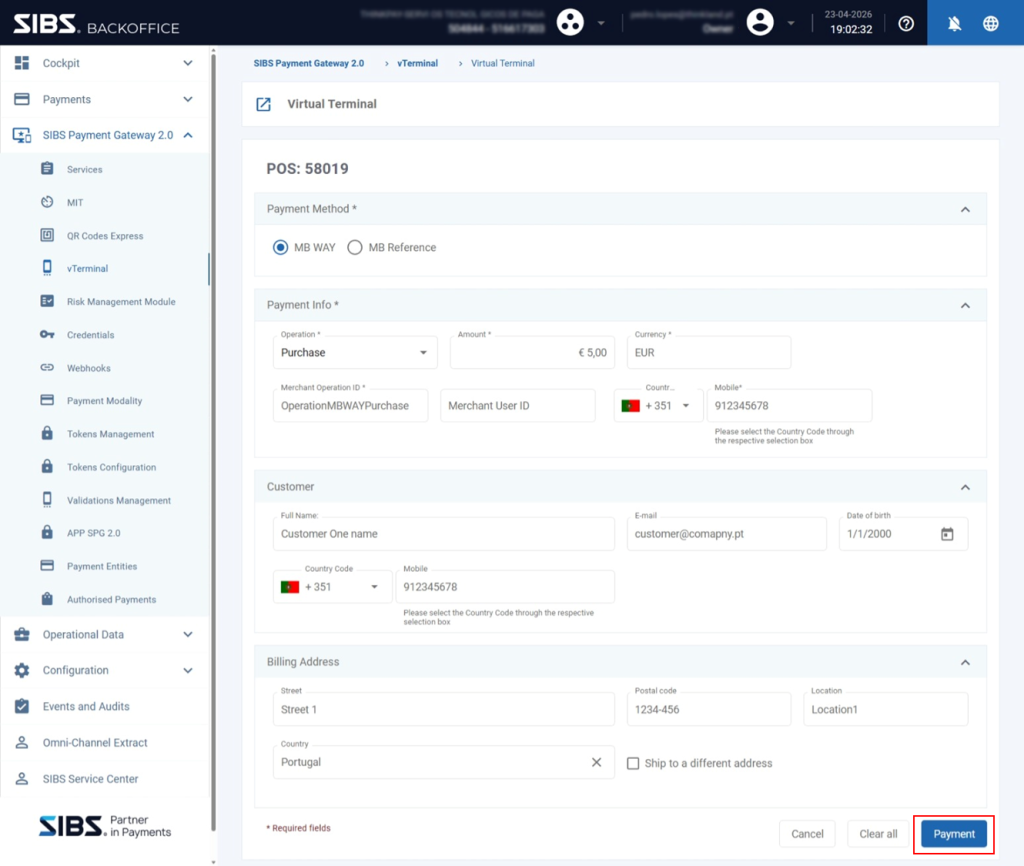Click the Virtual Terminal open-in-new icon
1024x866 pixels.
(263, 104)
